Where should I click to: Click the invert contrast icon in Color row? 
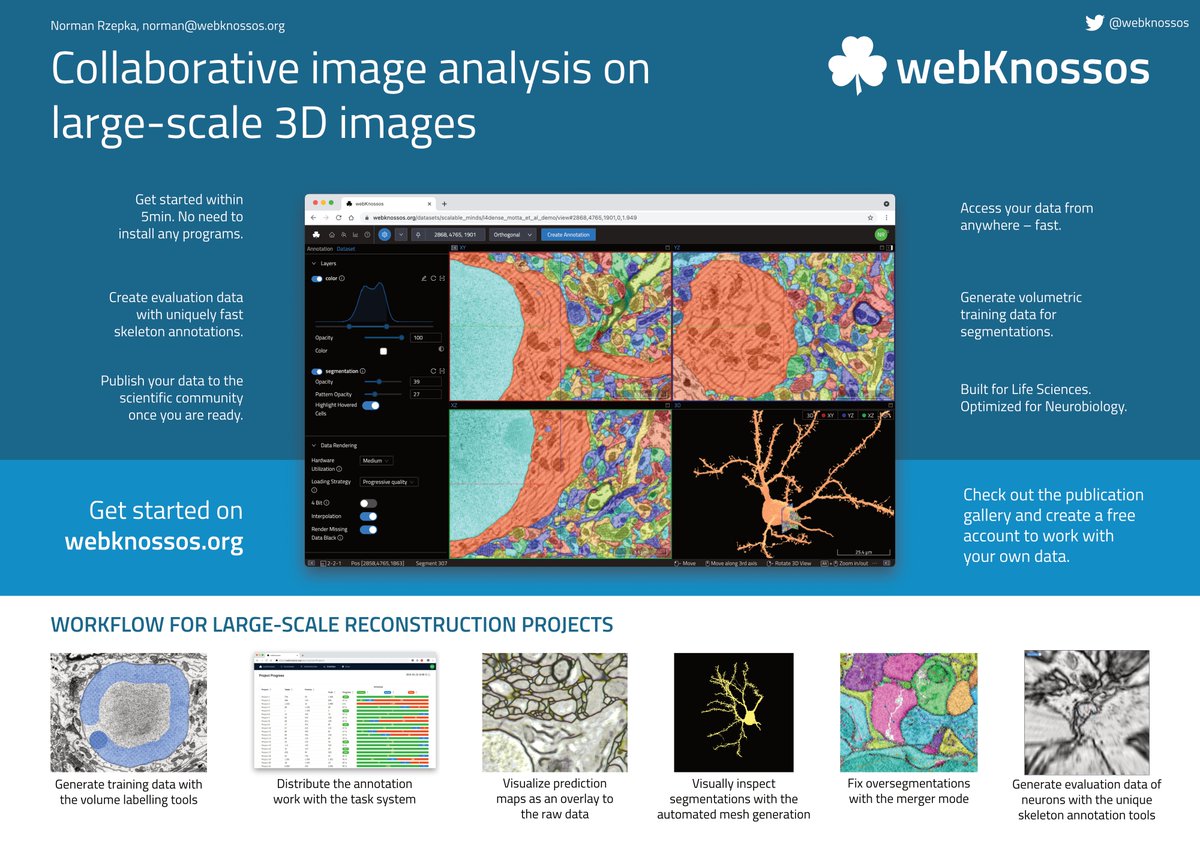[441, 349]
